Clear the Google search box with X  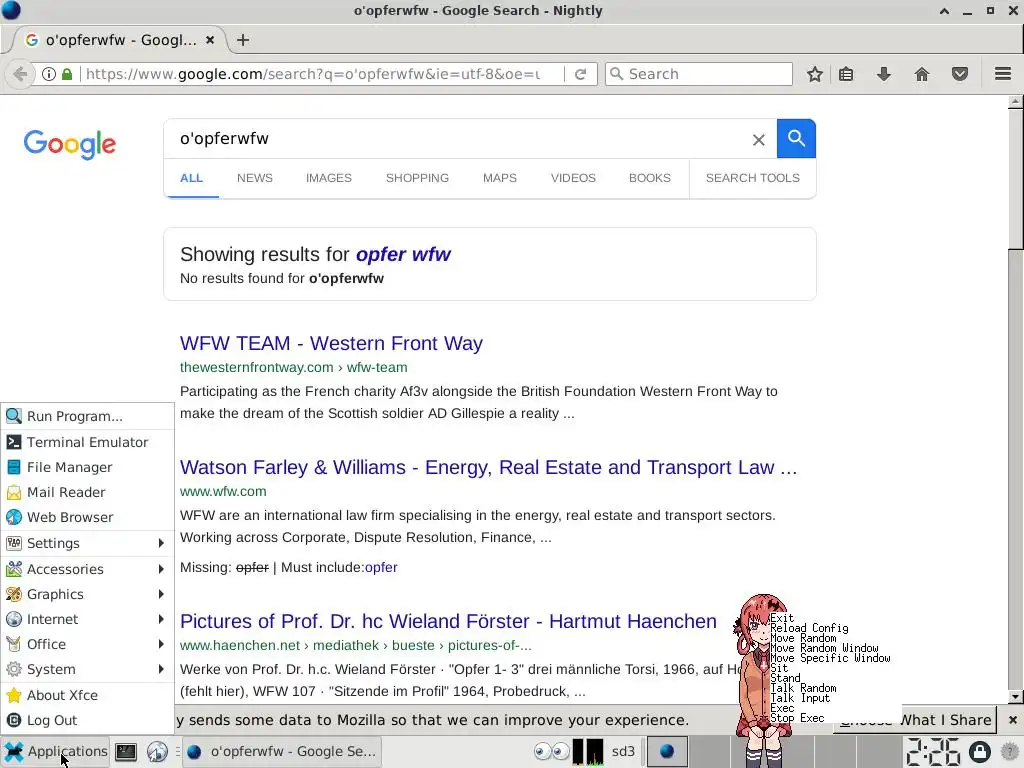tap(758, 140)
